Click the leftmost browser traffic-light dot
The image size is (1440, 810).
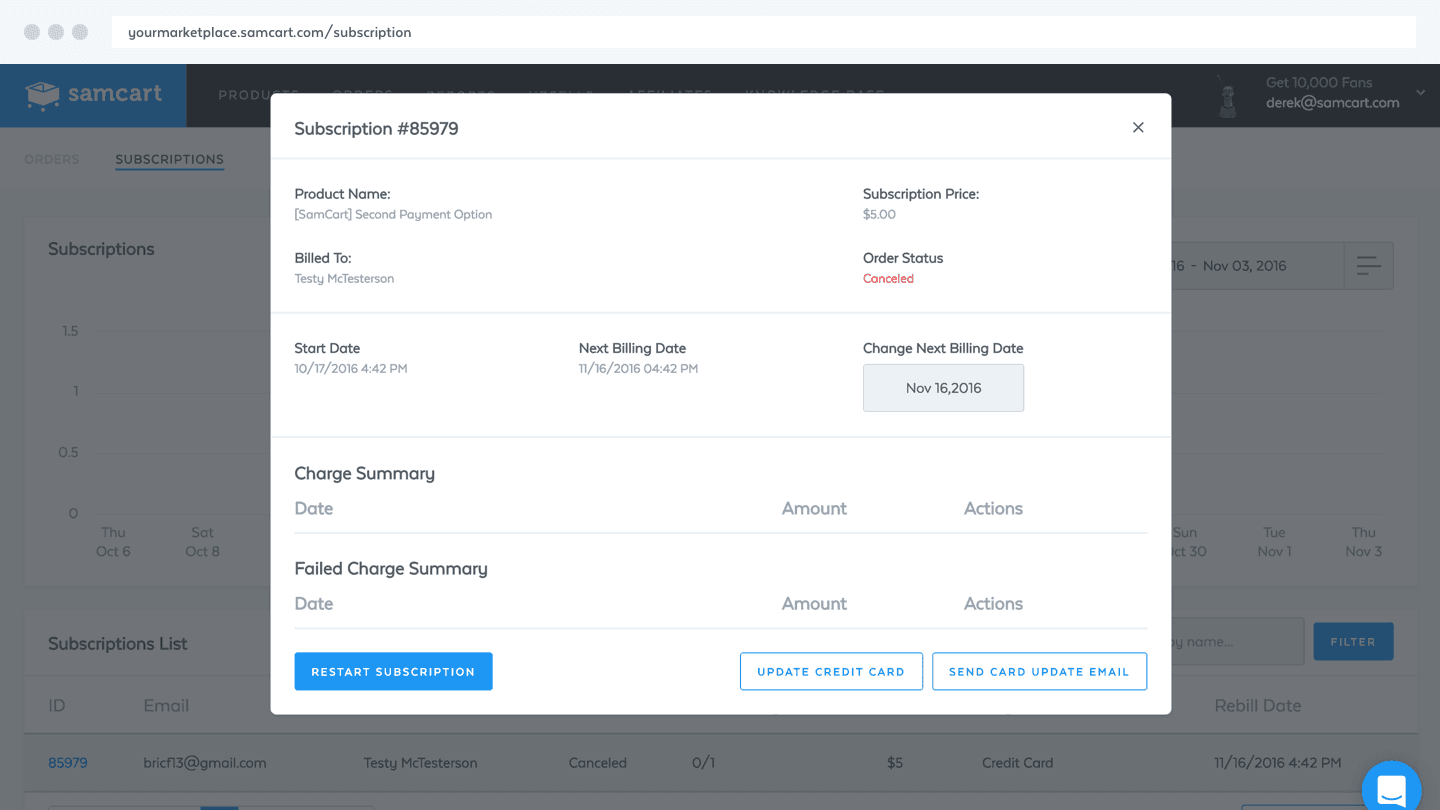[x=31, y=31]
